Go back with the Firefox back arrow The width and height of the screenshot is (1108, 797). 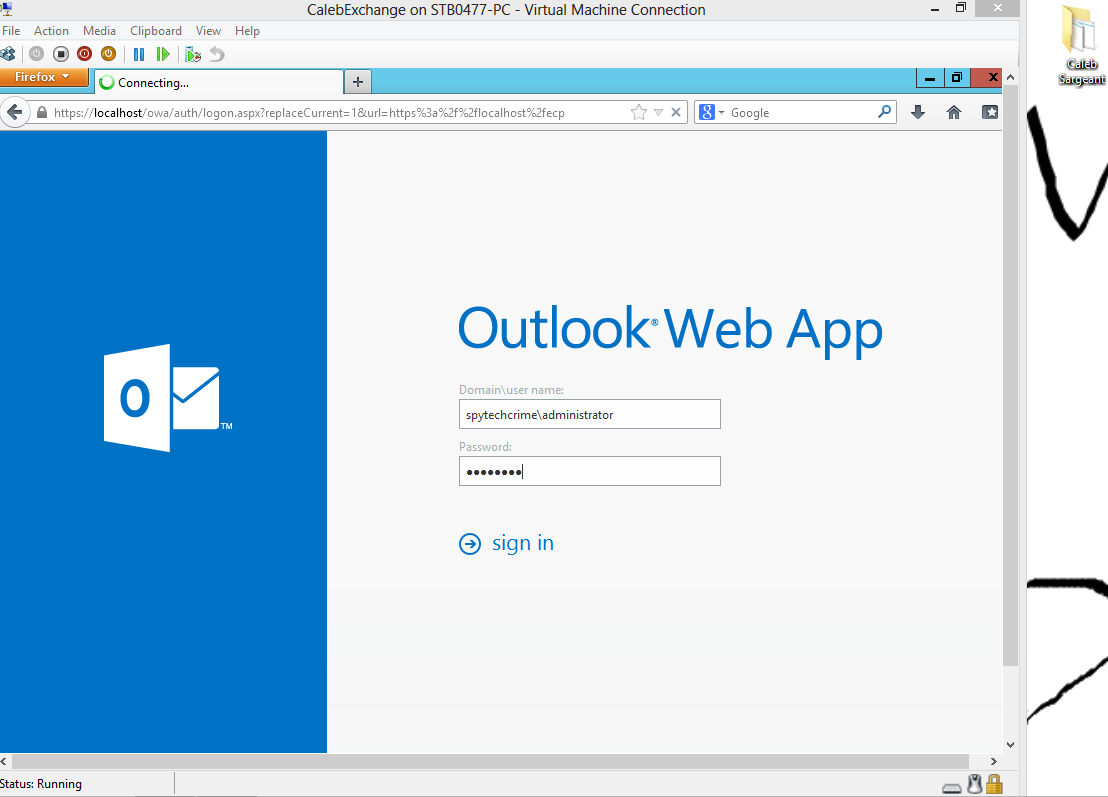click(15, 112)
